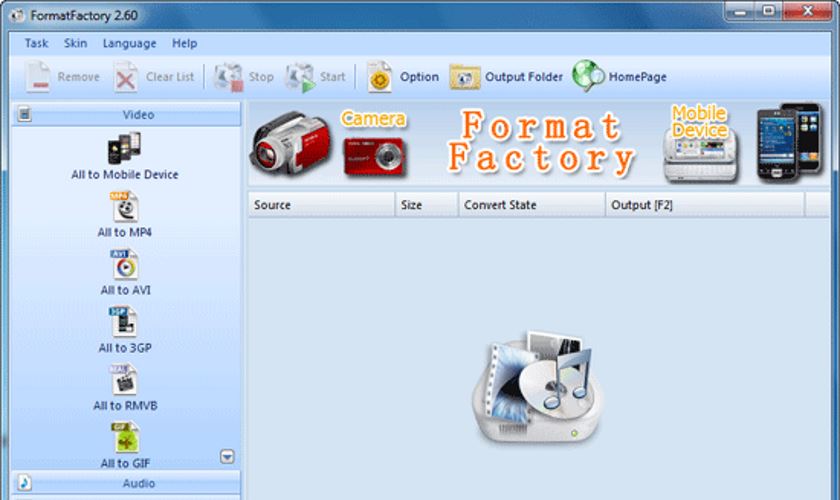Sort by the Source column header
Viewport: 840px width, 500px height.
320,205
